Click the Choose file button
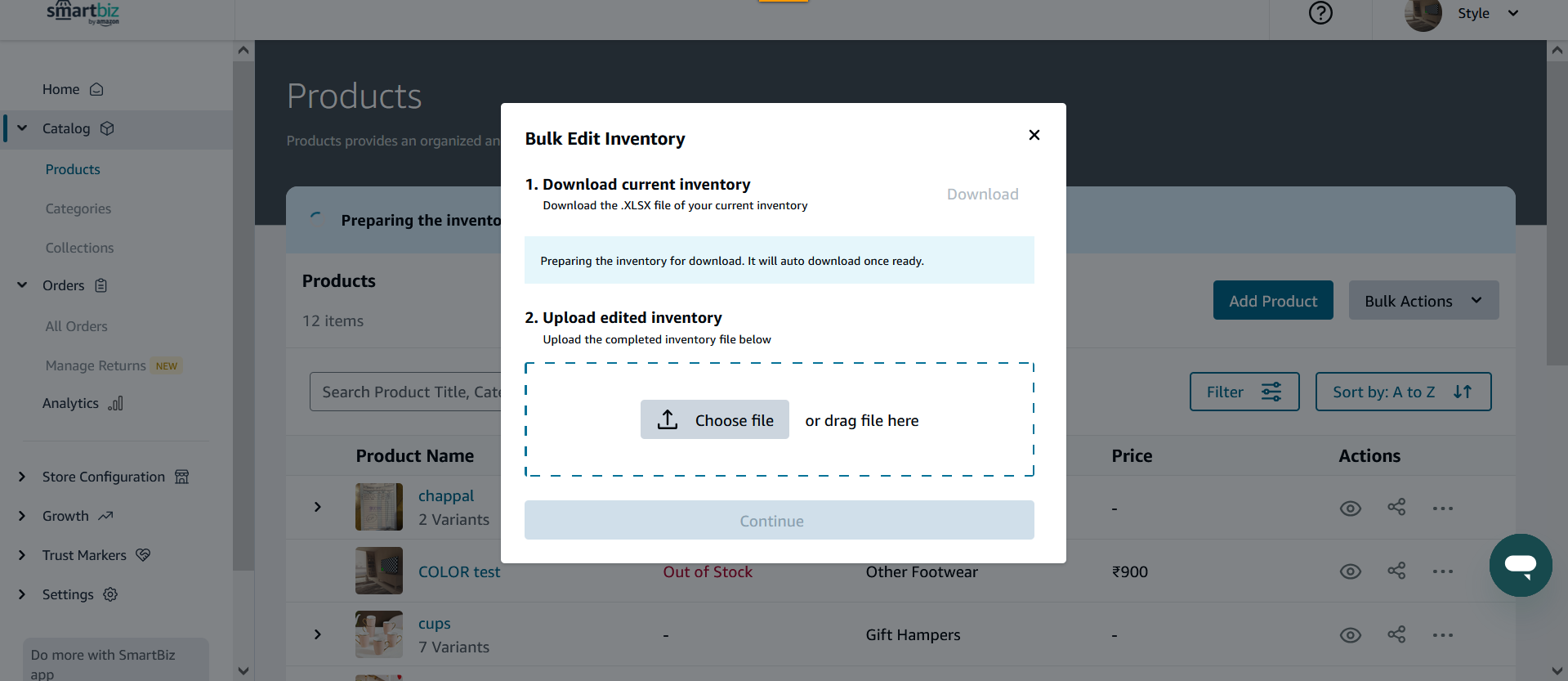1568x681 pixels. [x=715, y=419]
